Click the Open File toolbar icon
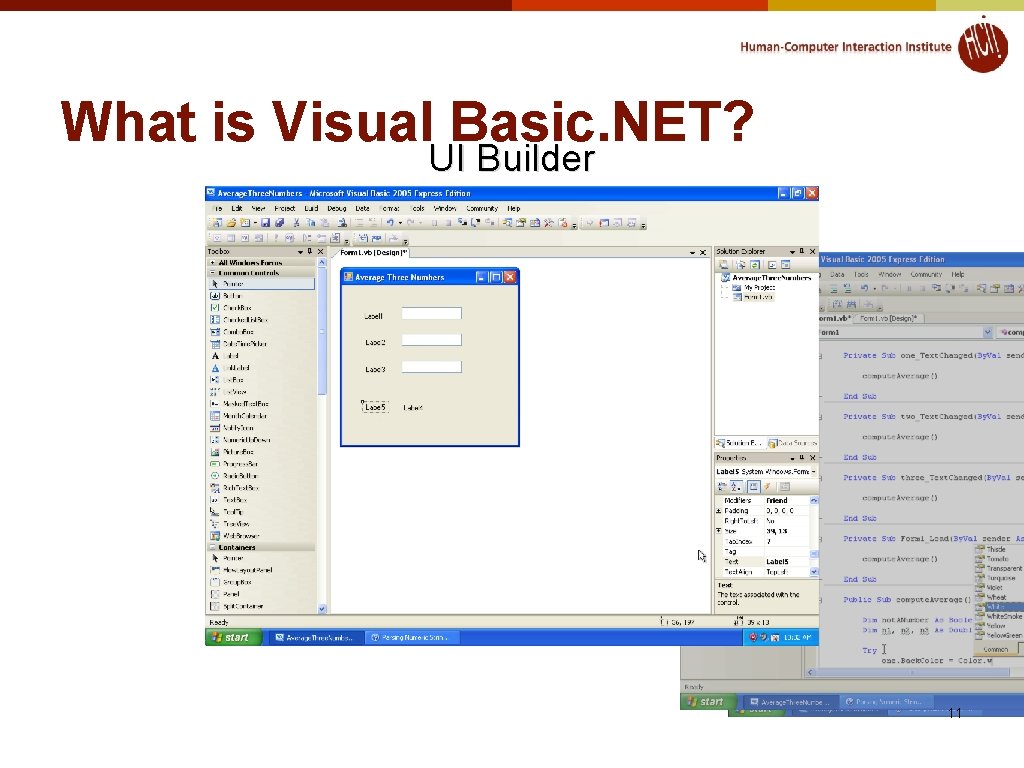 tap(231, 223)
